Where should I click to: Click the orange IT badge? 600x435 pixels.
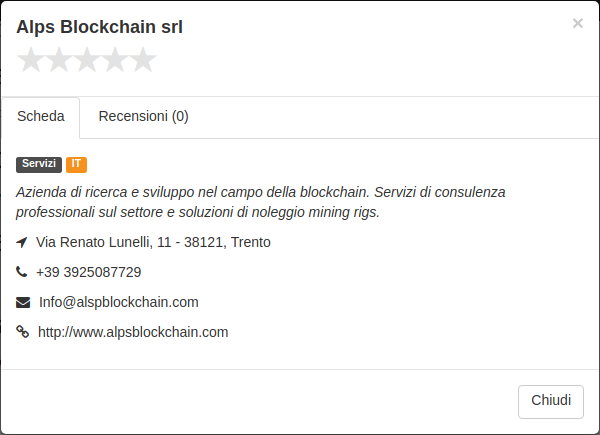[x=77, y=165]
